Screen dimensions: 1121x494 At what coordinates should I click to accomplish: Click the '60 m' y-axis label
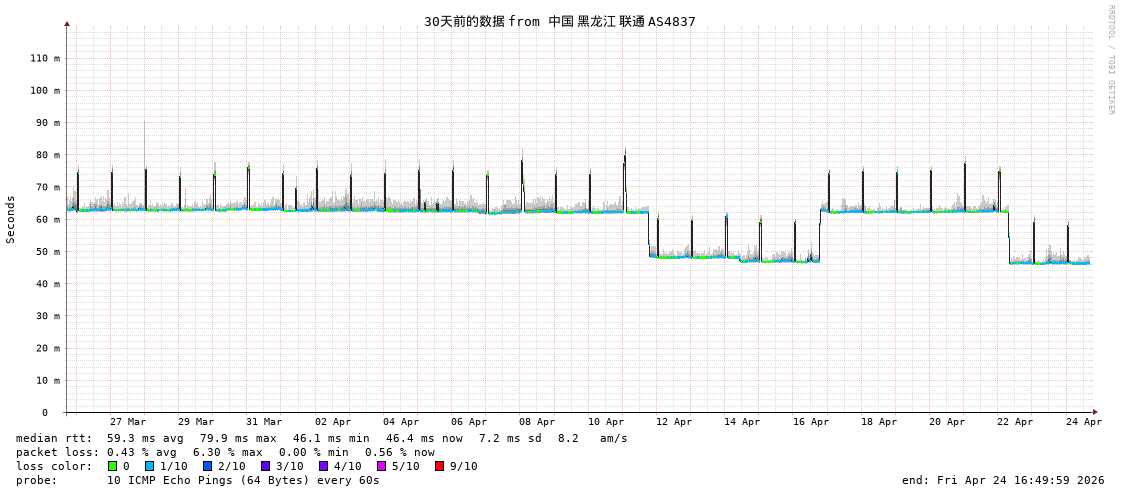point(48,219)
